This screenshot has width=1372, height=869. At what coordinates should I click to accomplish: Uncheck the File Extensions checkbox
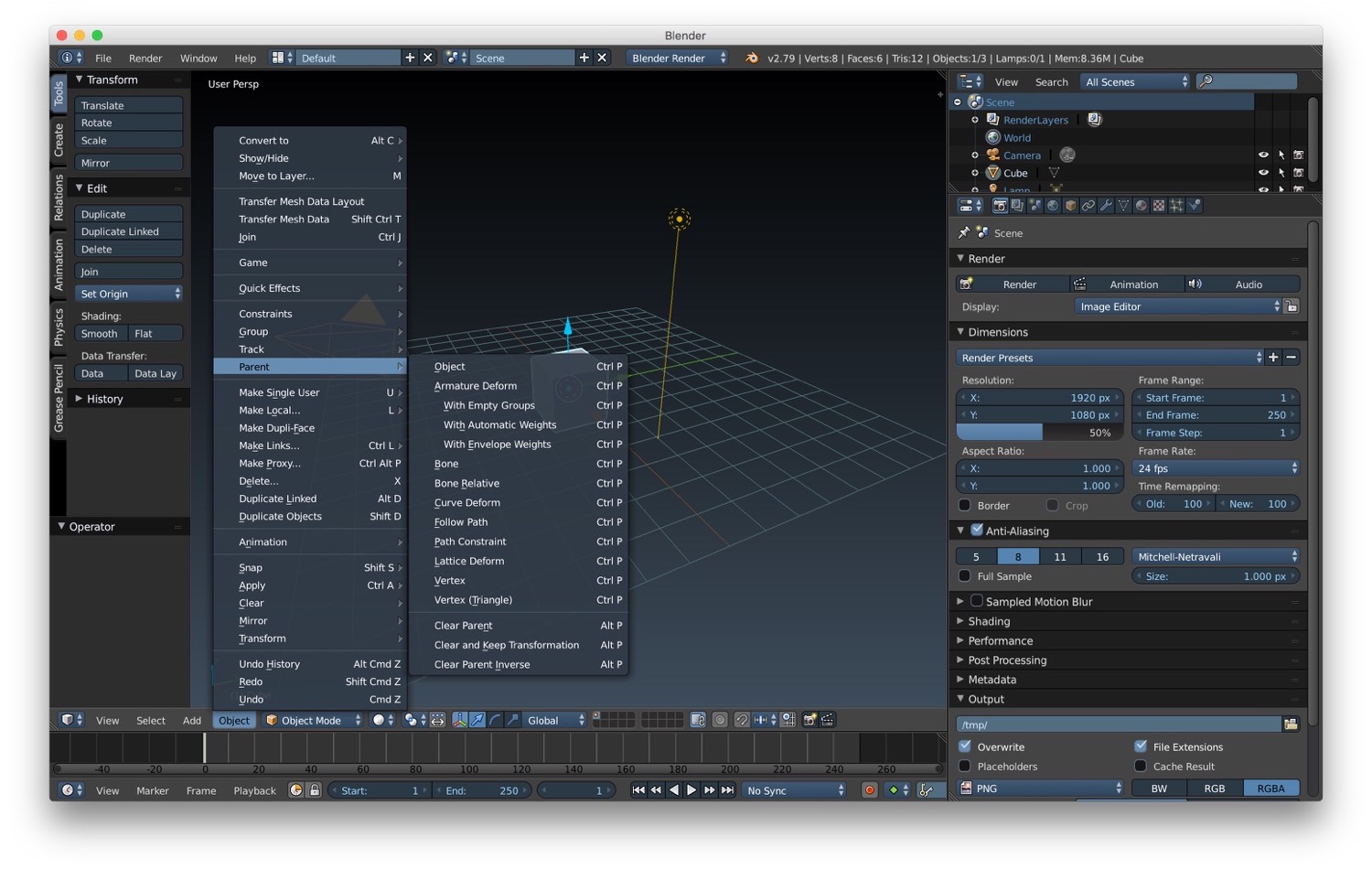[x=1141, y=746]
